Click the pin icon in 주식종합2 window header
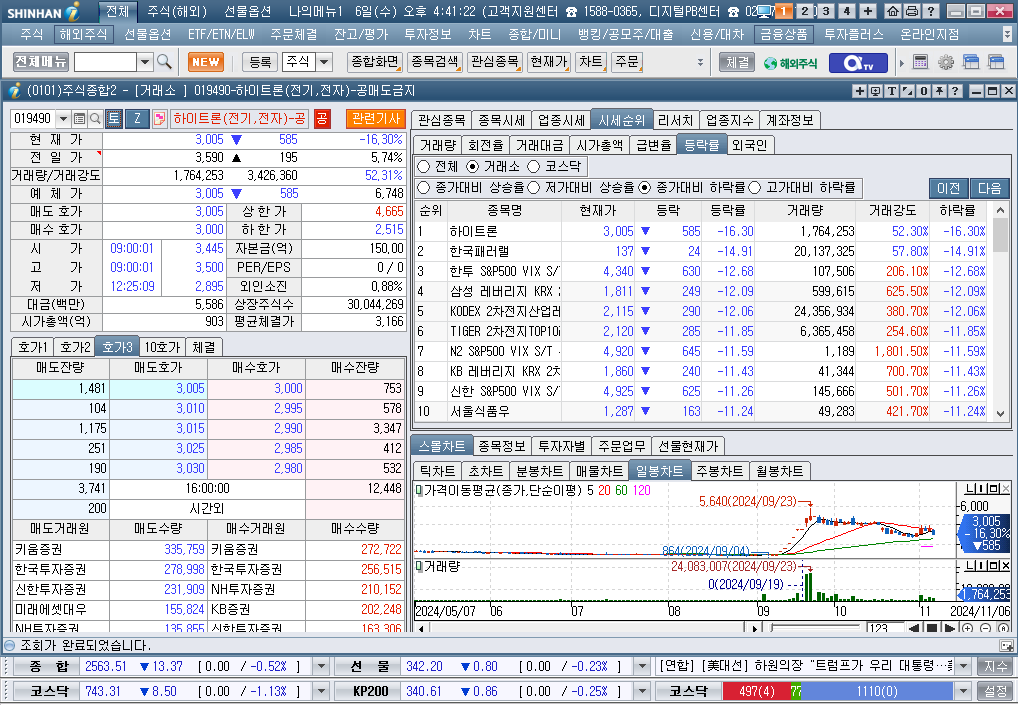 coord(939,91)
